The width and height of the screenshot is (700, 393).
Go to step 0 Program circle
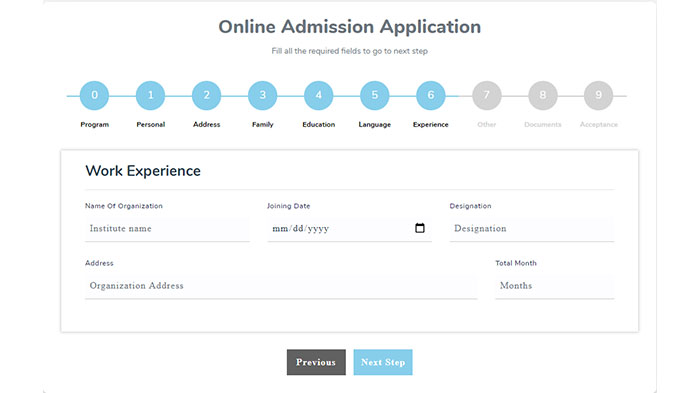(x=94, y=95)
